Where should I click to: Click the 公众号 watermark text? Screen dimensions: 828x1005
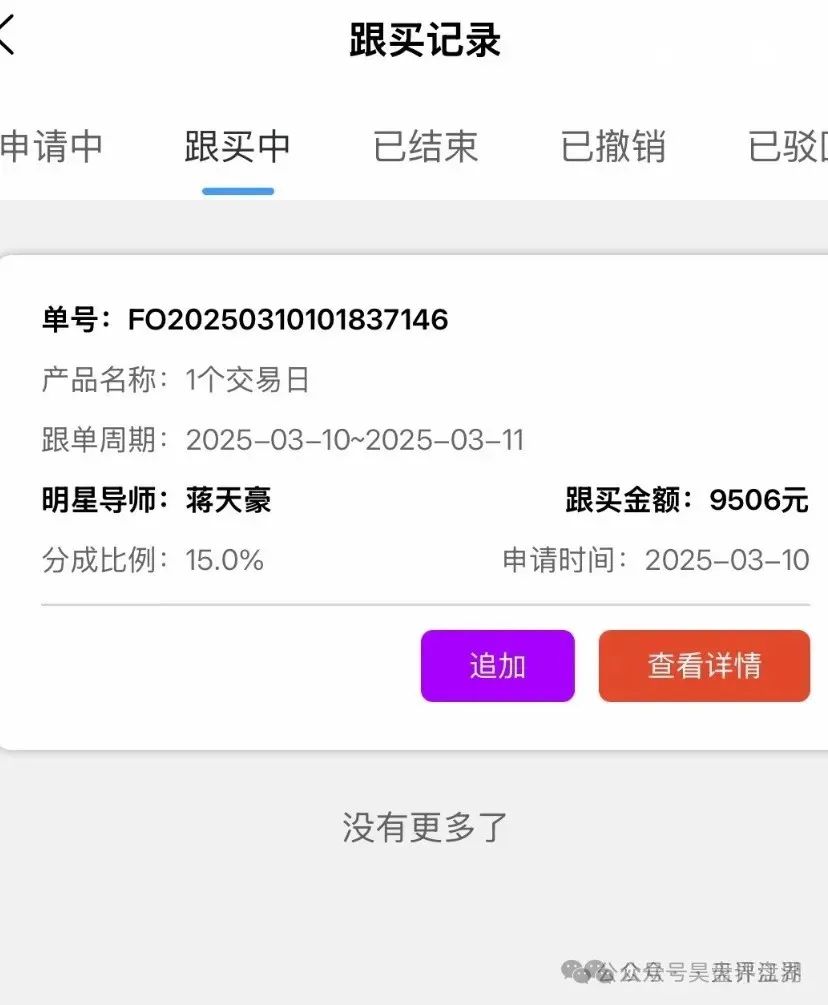(643, 972)
